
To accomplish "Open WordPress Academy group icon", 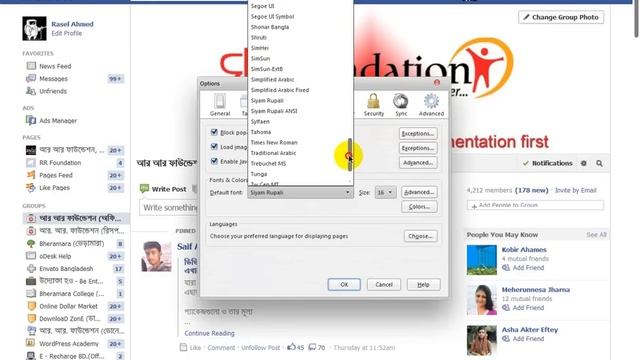I will coord(31,344).
